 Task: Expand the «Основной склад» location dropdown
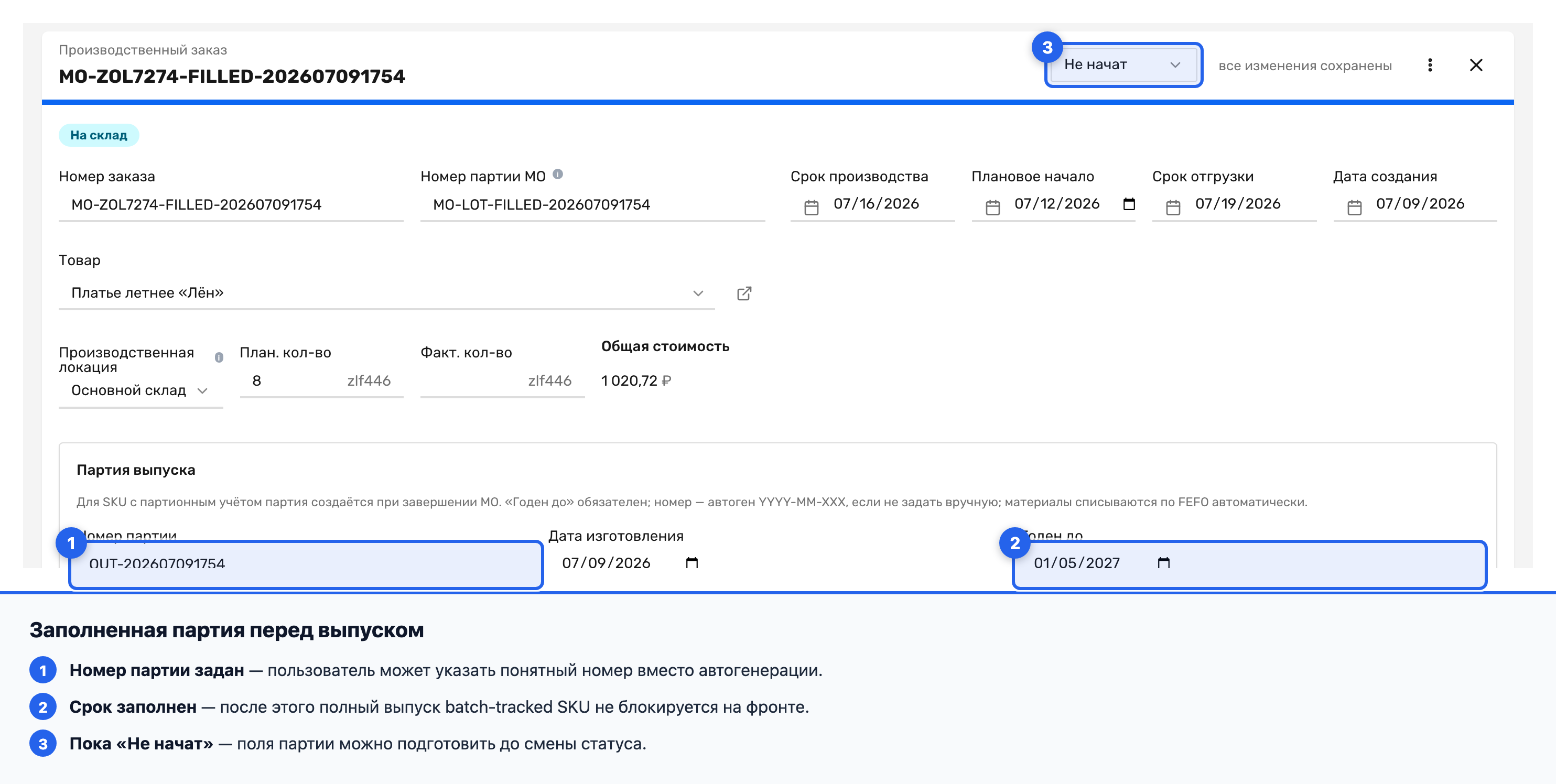(x=140, y=390)
